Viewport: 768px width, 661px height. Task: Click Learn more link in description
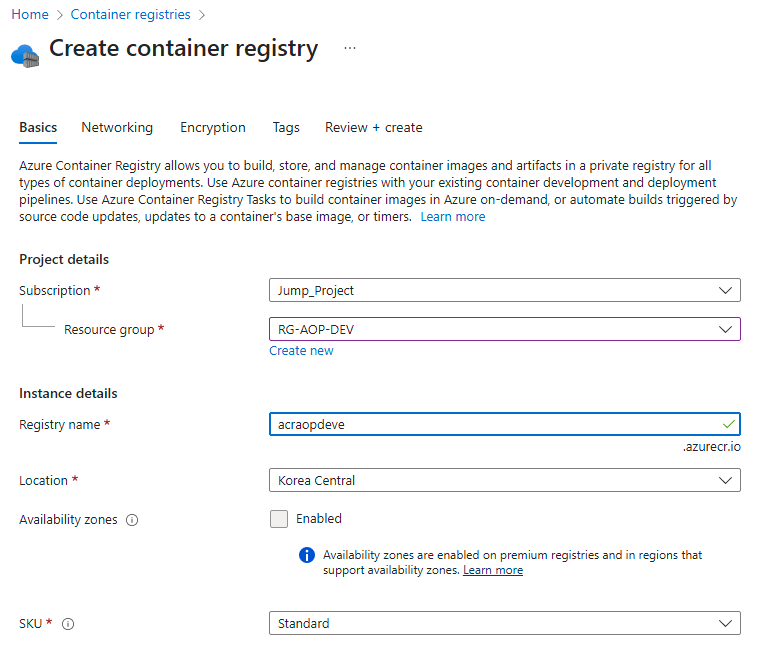point(453,216)
